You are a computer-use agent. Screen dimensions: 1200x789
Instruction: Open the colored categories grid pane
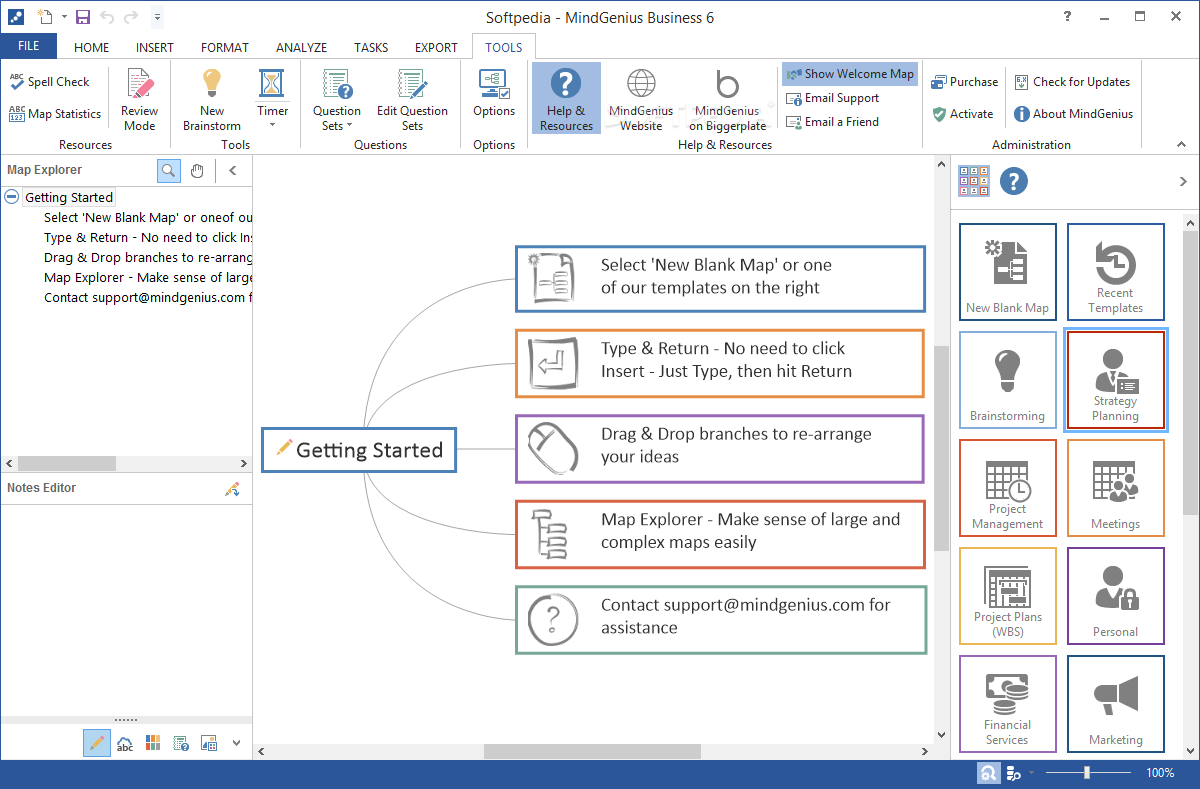(x=153, y=743)
